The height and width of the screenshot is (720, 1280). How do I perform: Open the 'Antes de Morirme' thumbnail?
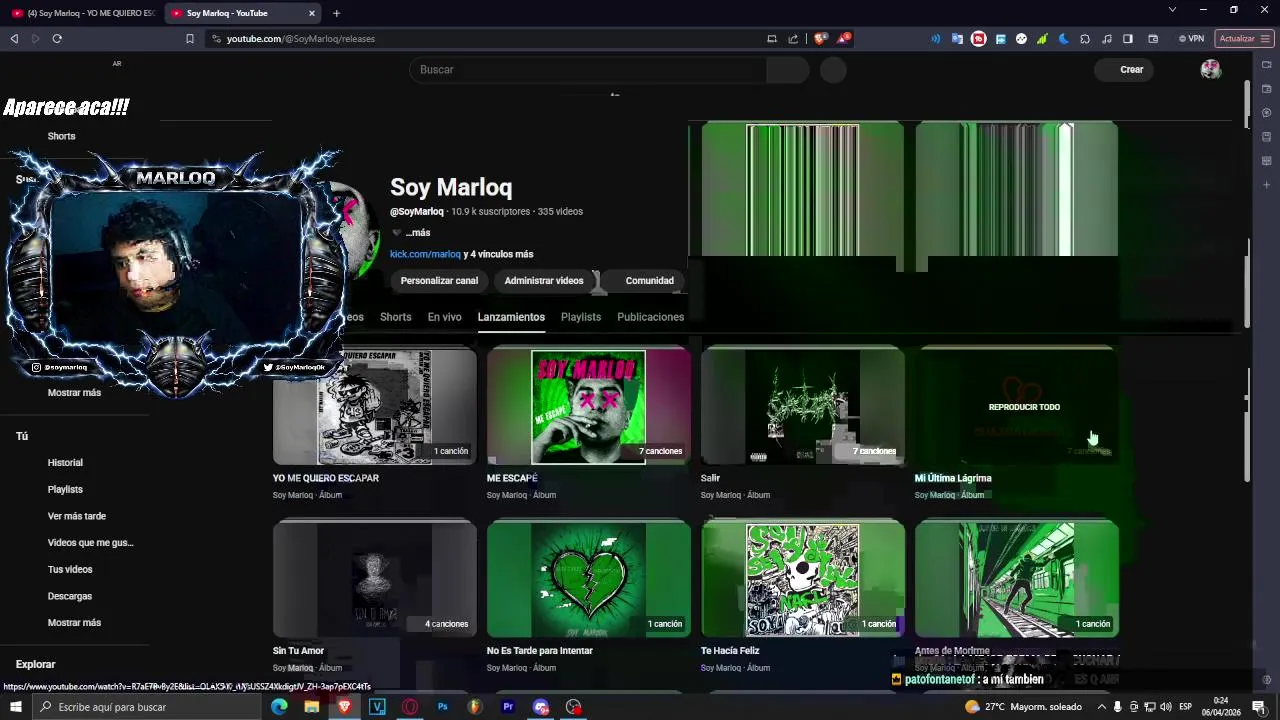point(1017,580)
